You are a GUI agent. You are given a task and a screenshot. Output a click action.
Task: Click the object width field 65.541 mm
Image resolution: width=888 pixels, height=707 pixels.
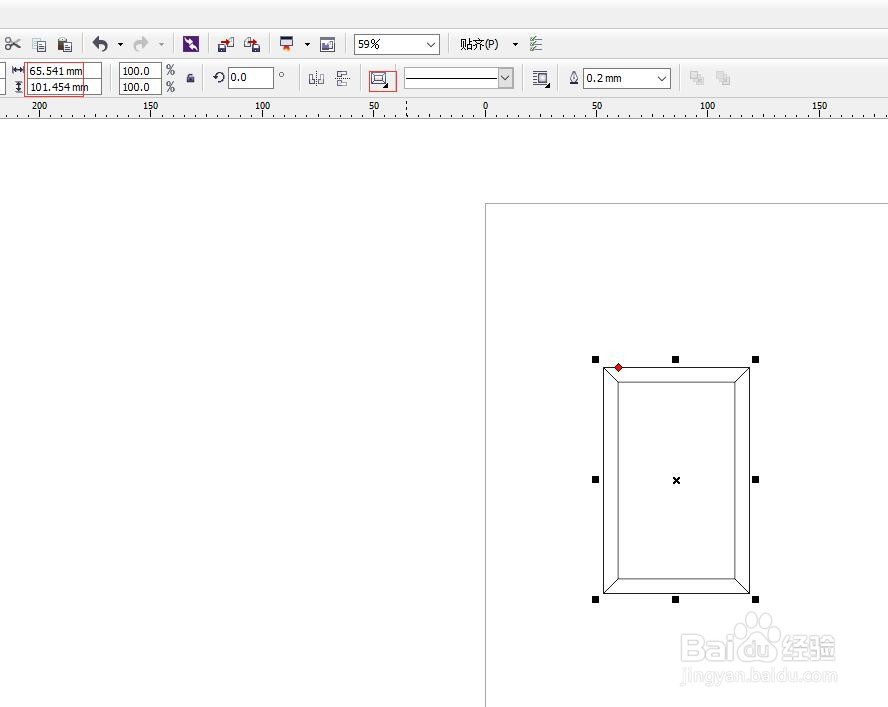click(x=64, y=71)
